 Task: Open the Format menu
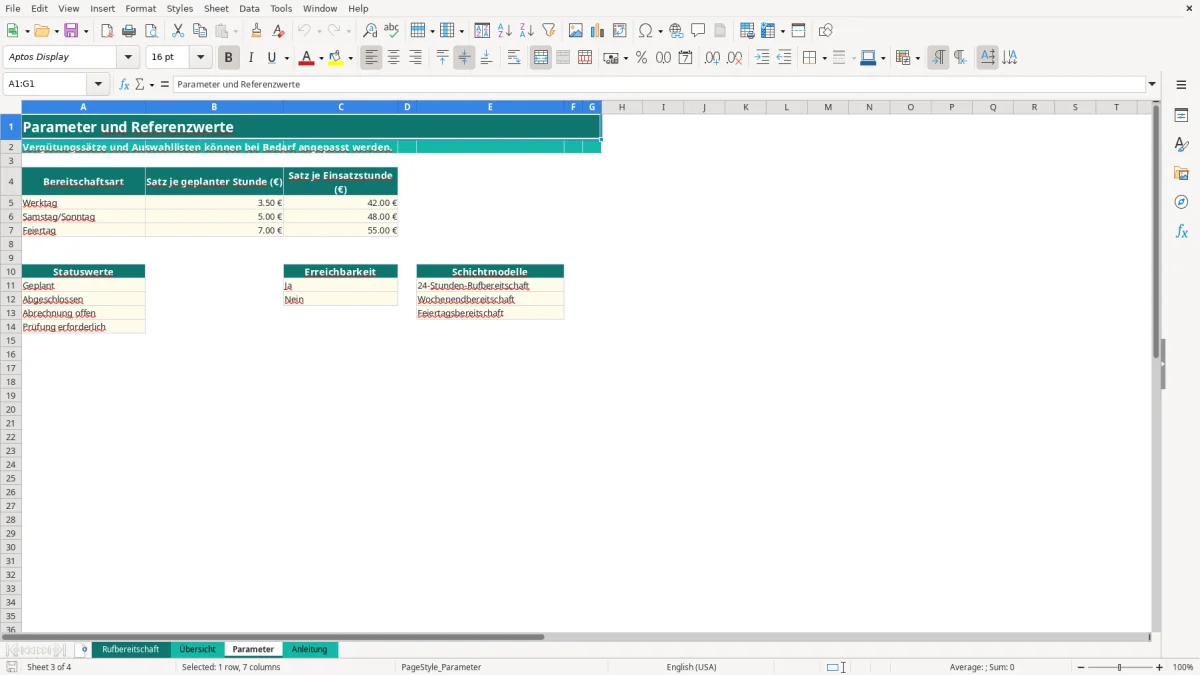coord(141,8)
